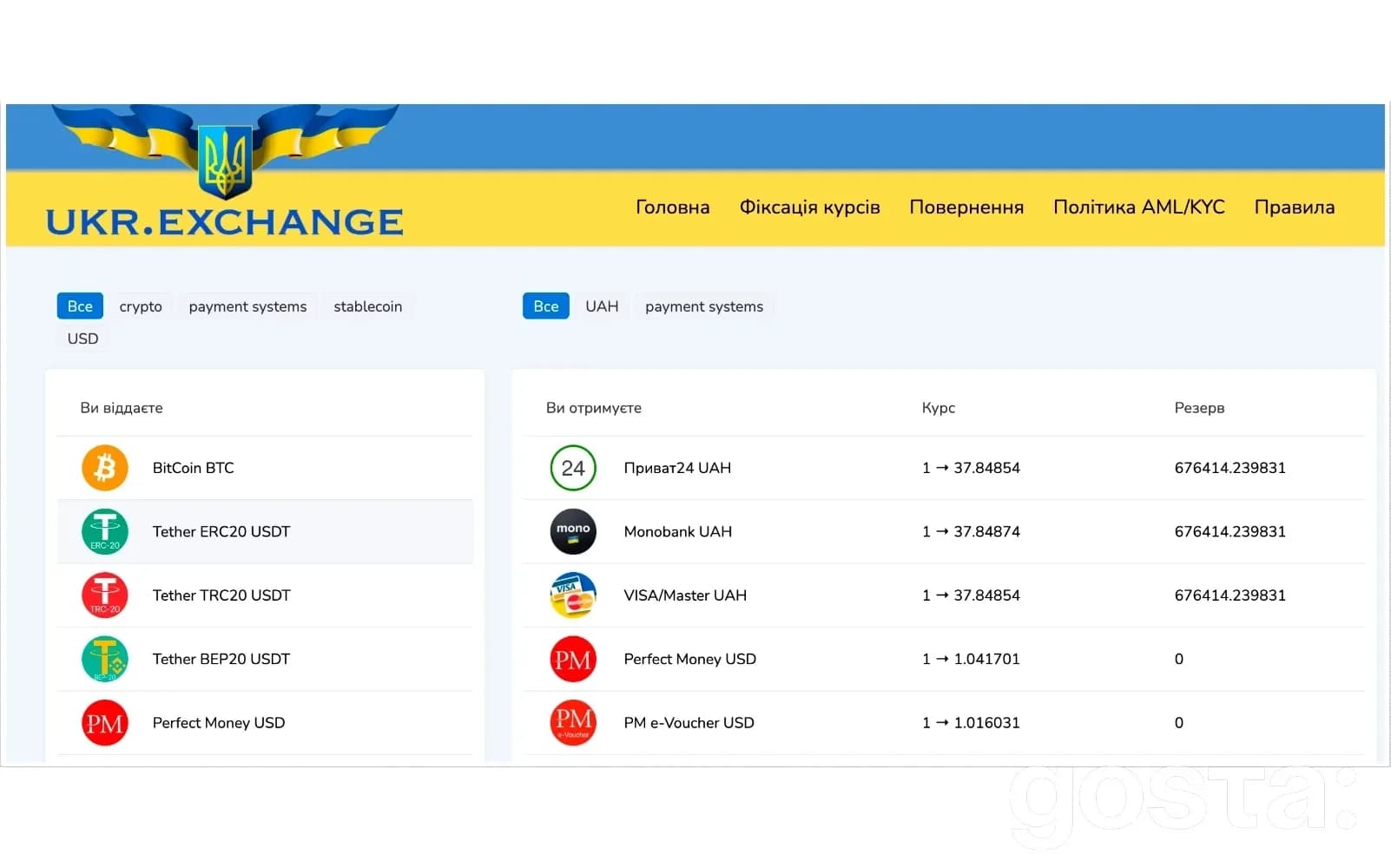Viewport: 1391px width, 868px height.
Task: Choose VISA/Master UAH to receive
Action: coord(944,595)
